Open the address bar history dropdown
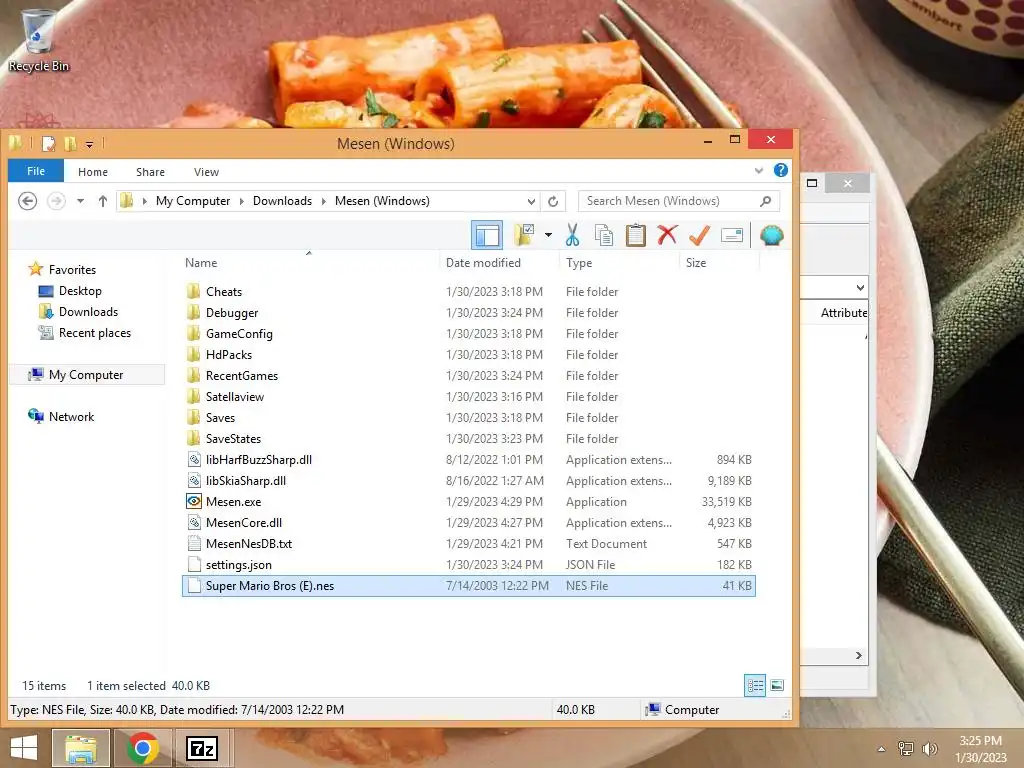1024x768 pixels. 531,201
